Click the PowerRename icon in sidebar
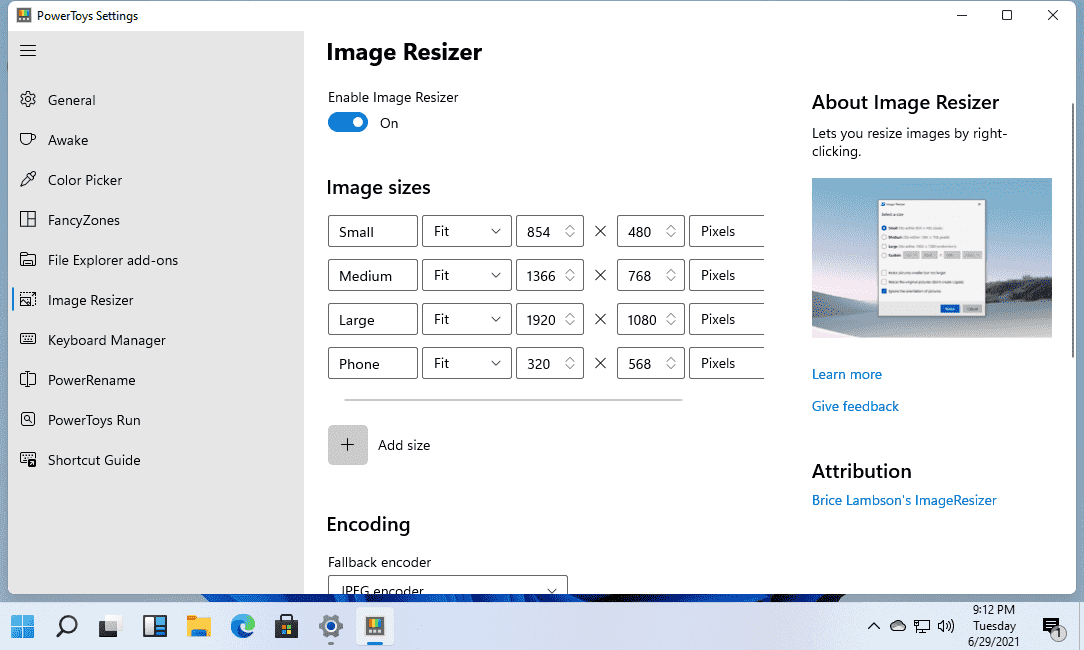Image resolution: width=1084 pixels, height=650 pixels. (x=28, y=380)
